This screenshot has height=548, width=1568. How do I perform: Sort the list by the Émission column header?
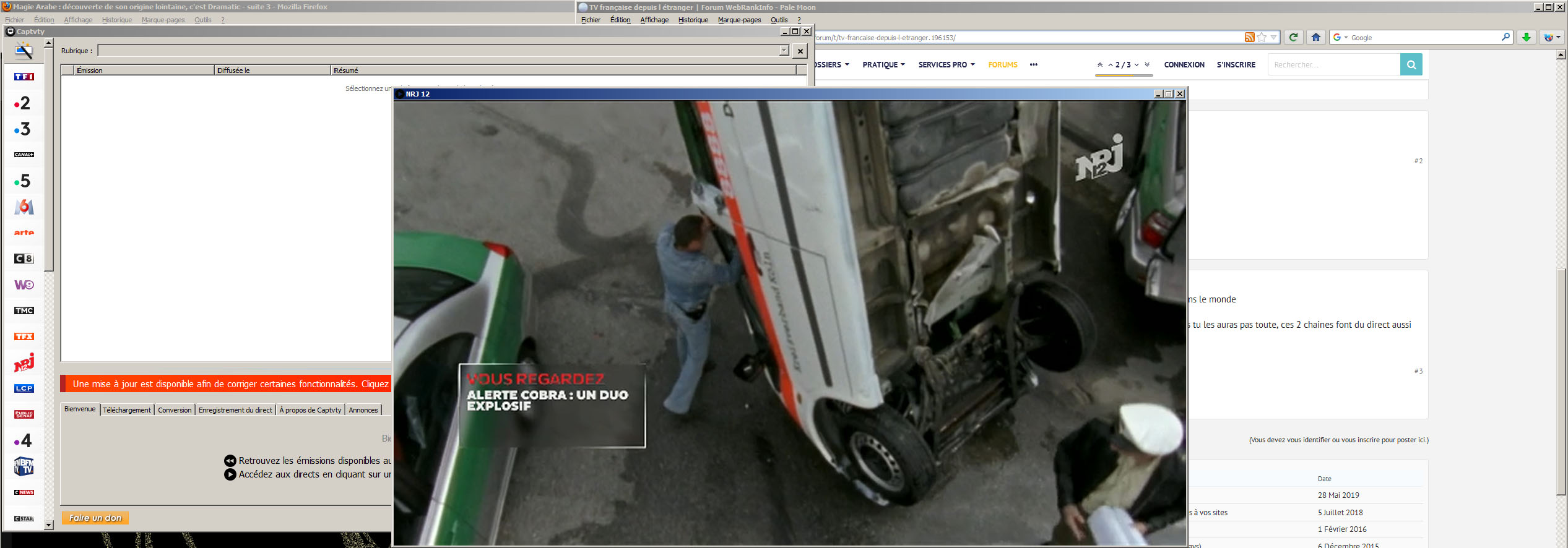(144, 70)
